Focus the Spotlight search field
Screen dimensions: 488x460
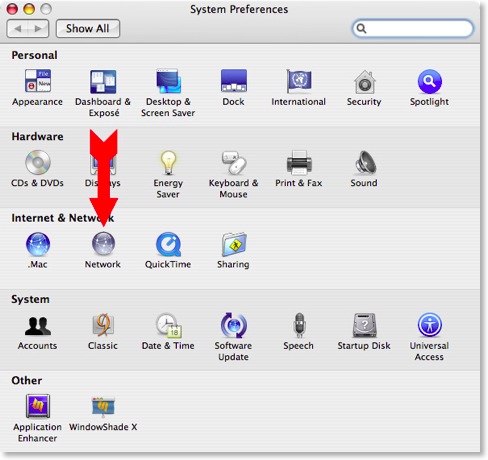coord(413,29)
